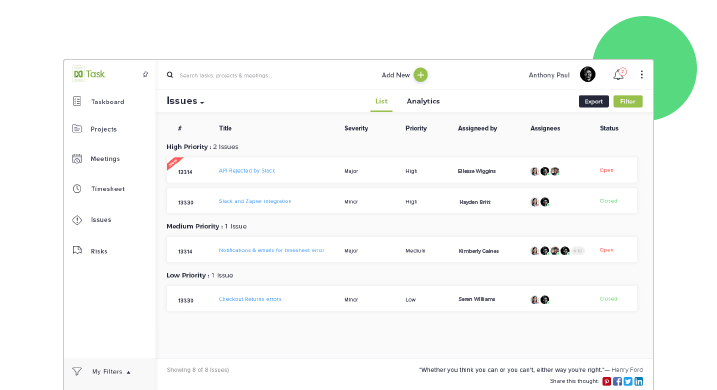Screen dimensions: 717x390
Task: Open Anthony Paul's profile avatar
Action: [588, 74]
